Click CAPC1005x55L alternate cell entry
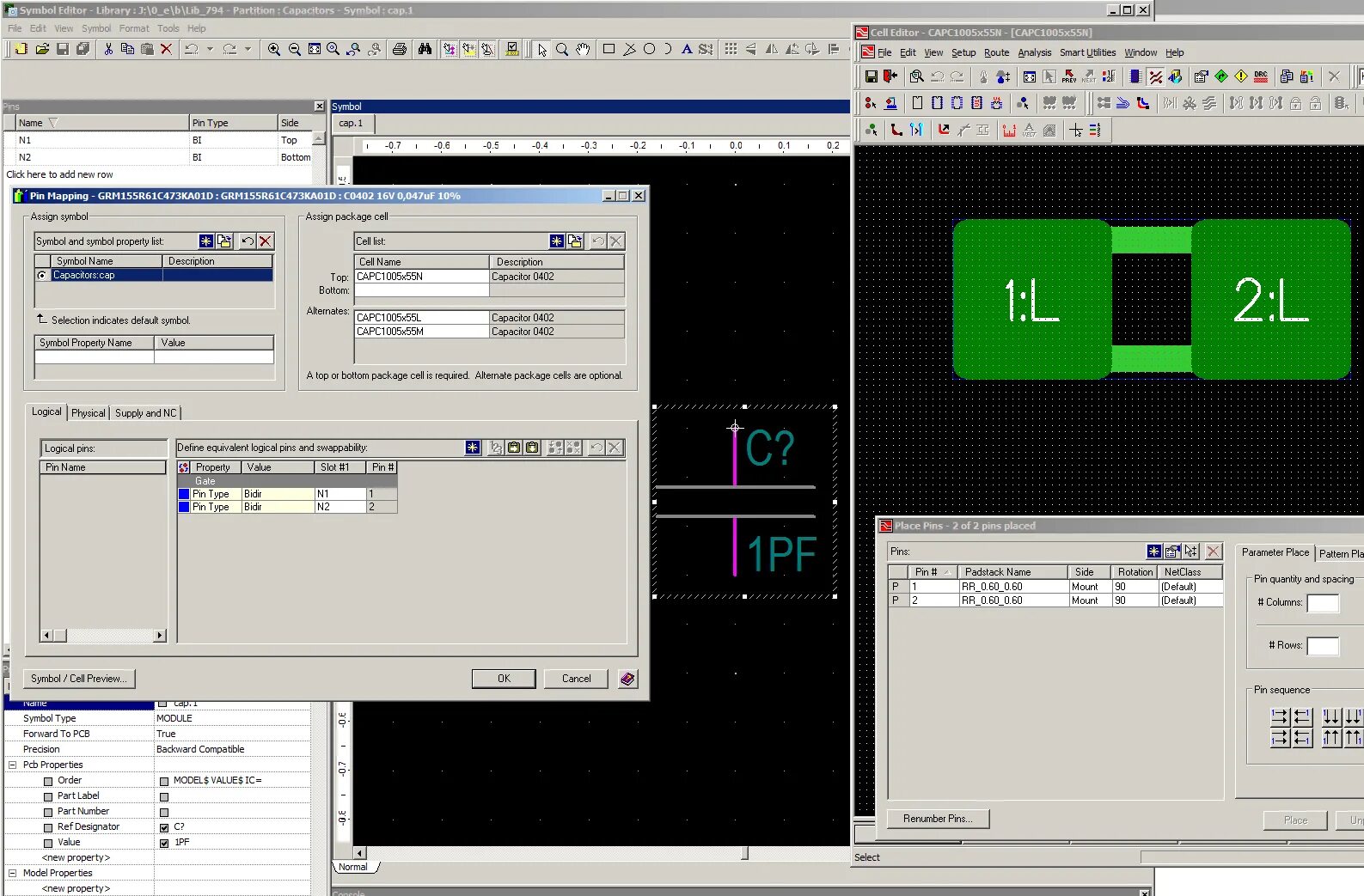Screen dimensions: 1364x896 421,318
